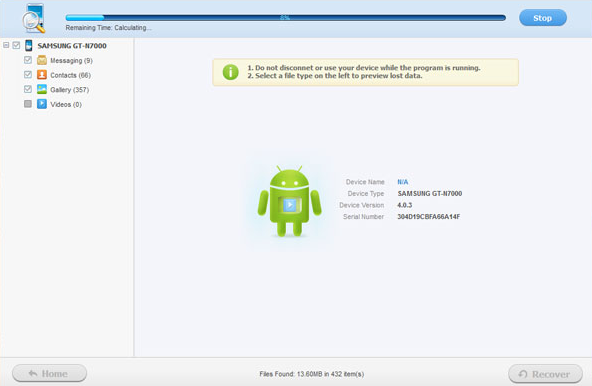Click Remaining Time: Calculating text
The image size is (592, 386).
pos(108,28)
